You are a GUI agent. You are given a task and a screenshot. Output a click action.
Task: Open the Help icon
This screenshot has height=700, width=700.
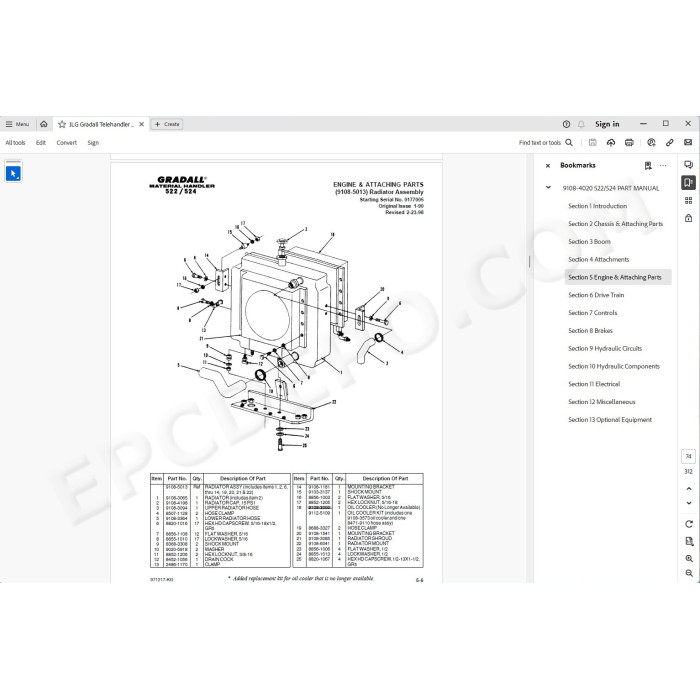[566, 124]
